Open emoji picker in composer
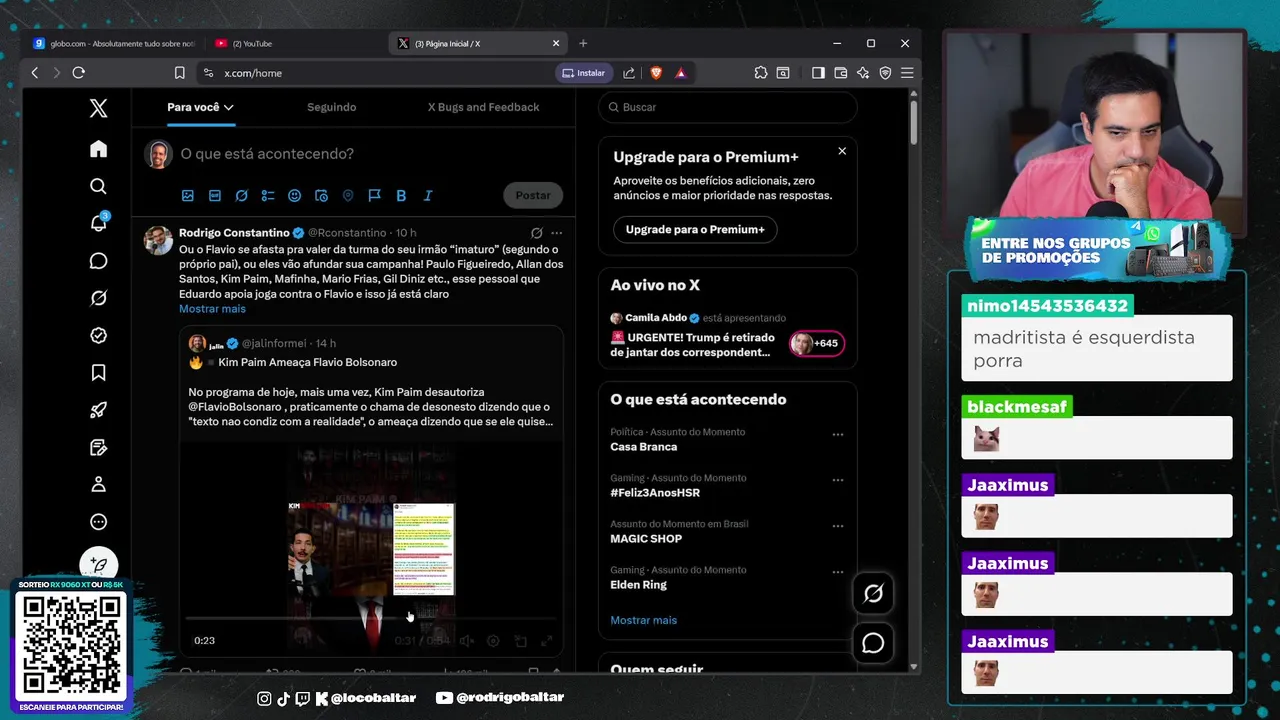The height and width of the screenshot is (720, 1280). point(294,196)
